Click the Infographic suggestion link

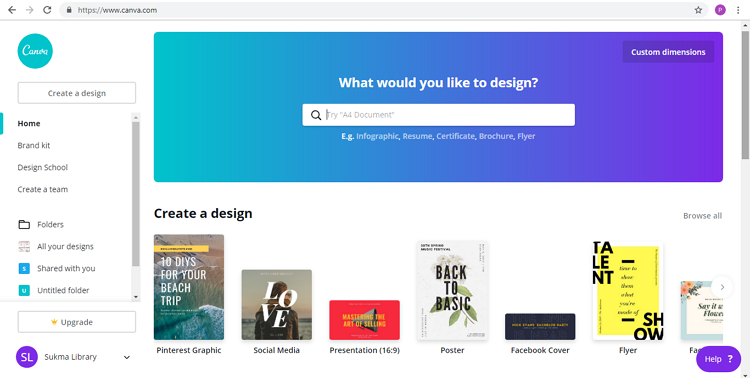(x=377, y=136)
